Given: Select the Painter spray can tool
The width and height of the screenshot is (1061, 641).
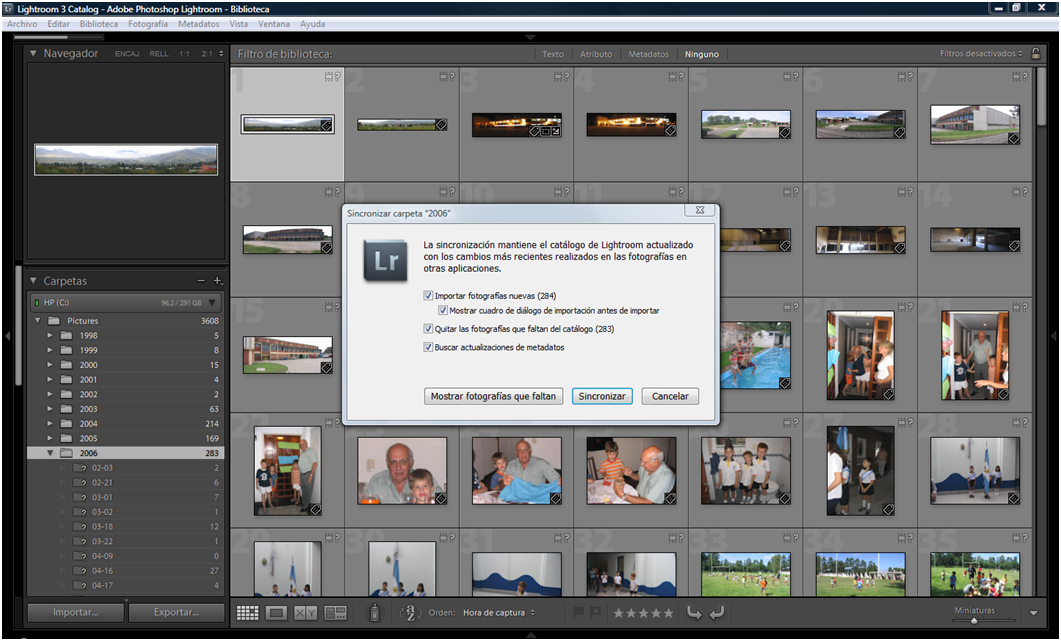Looking at the screenshot, I should [375, 612].
